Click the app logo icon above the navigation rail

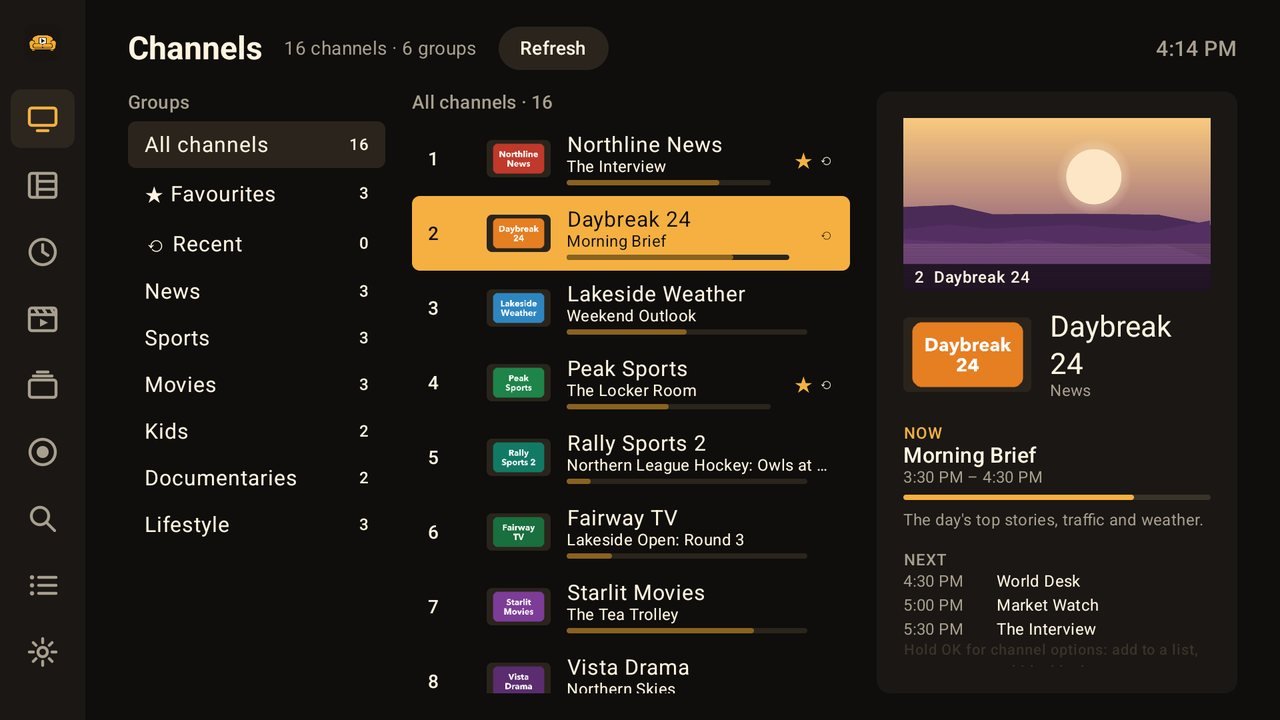(x=42, y=43)
